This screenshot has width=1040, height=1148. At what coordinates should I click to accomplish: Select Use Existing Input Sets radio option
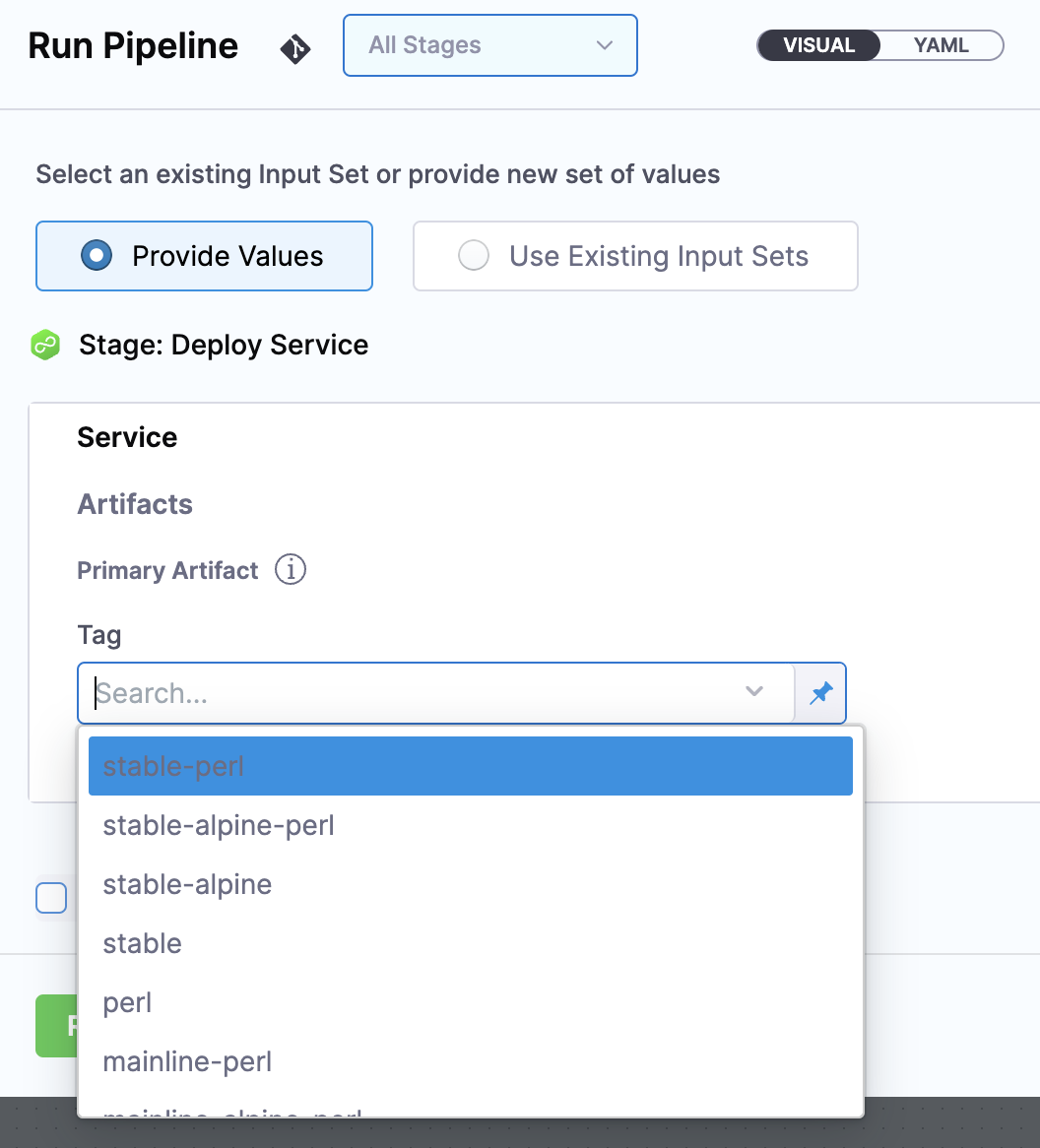click(x=474, y=256)
